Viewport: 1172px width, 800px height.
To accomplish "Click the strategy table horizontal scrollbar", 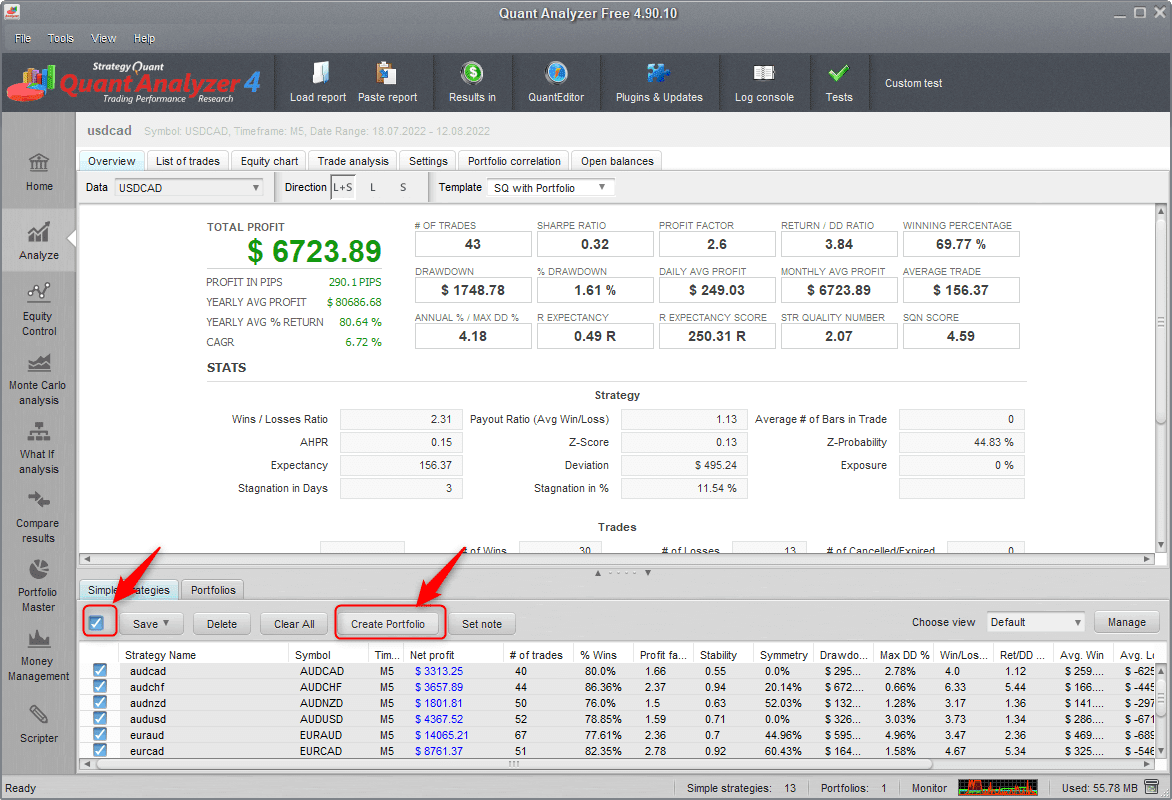I will pos(514,763).
